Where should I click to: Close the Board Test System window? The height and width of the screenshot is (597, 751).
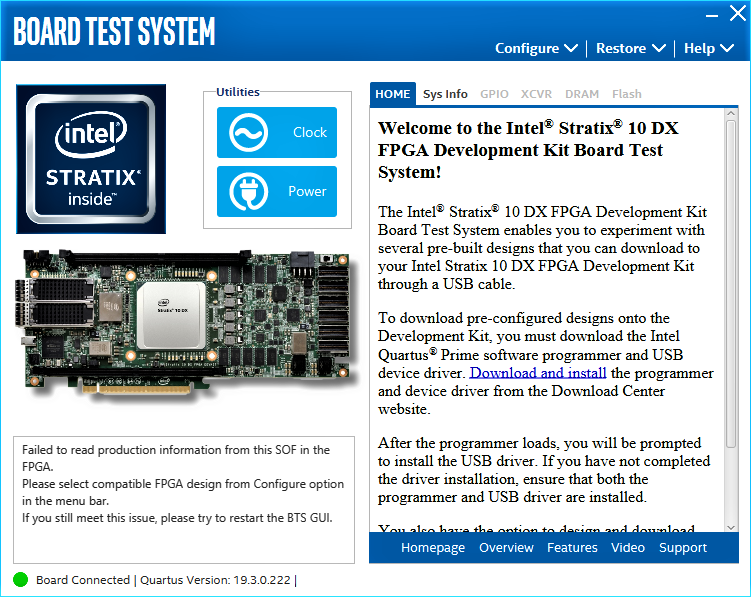click(738, 13)
